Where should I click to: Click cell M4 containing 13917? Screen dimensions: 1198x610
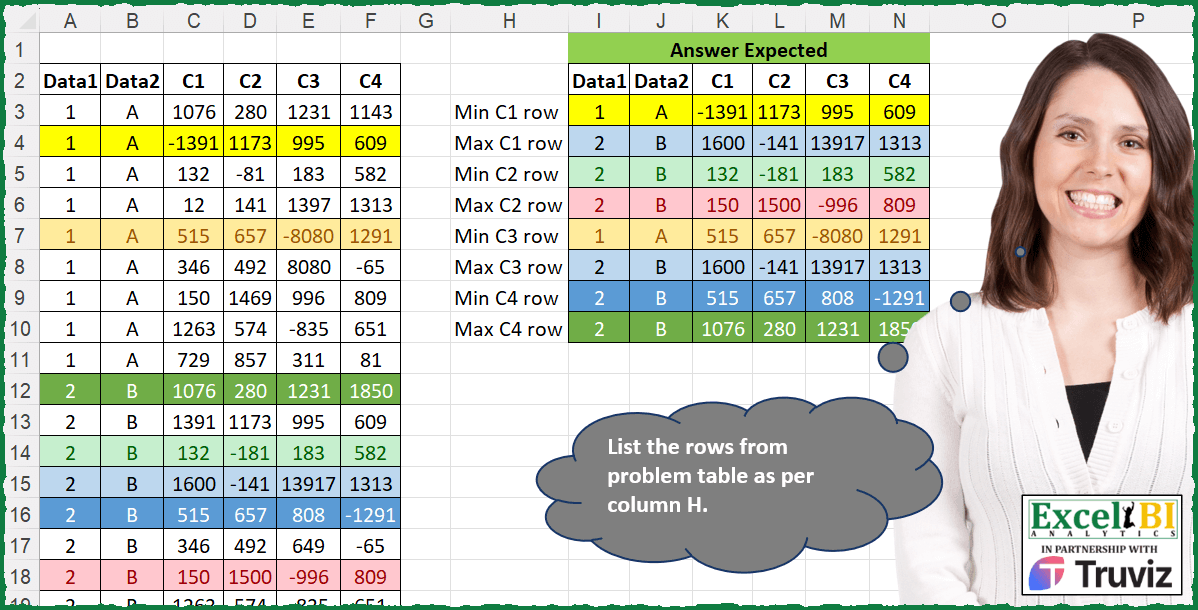[837, 143]
